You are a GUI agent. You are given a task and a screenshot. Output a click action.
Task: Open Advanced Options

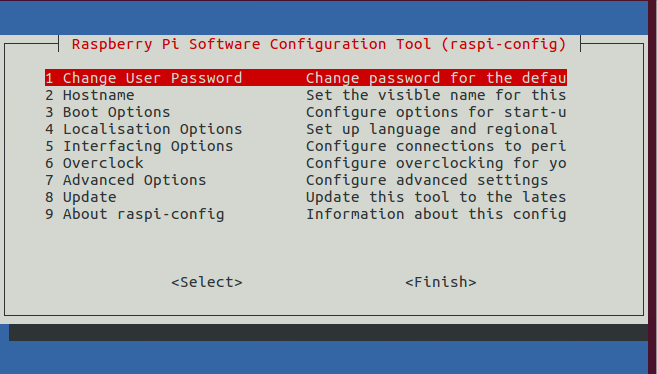(x=306, y=180)
